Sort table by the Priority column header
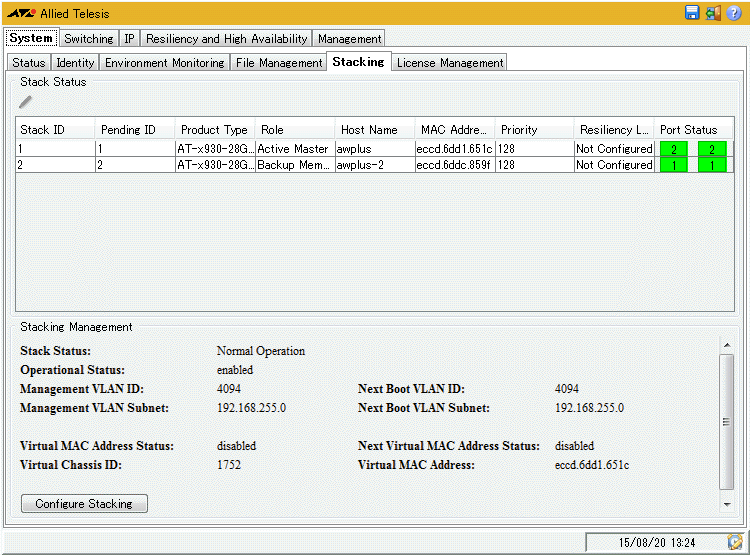The image size is (750, 555). coord(534,130)
